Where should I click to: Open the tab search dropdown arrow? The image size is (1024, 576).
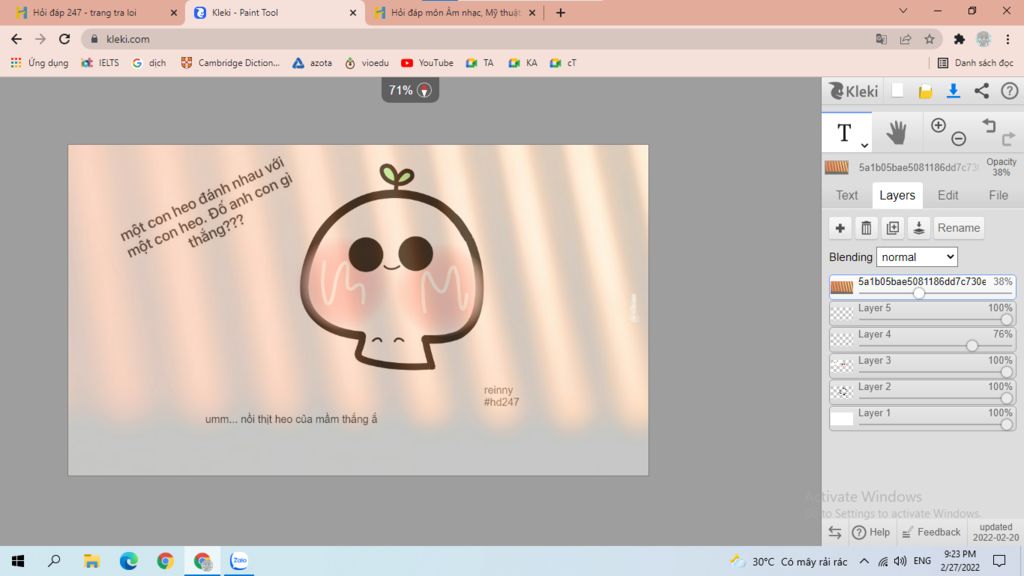(903, 11)
